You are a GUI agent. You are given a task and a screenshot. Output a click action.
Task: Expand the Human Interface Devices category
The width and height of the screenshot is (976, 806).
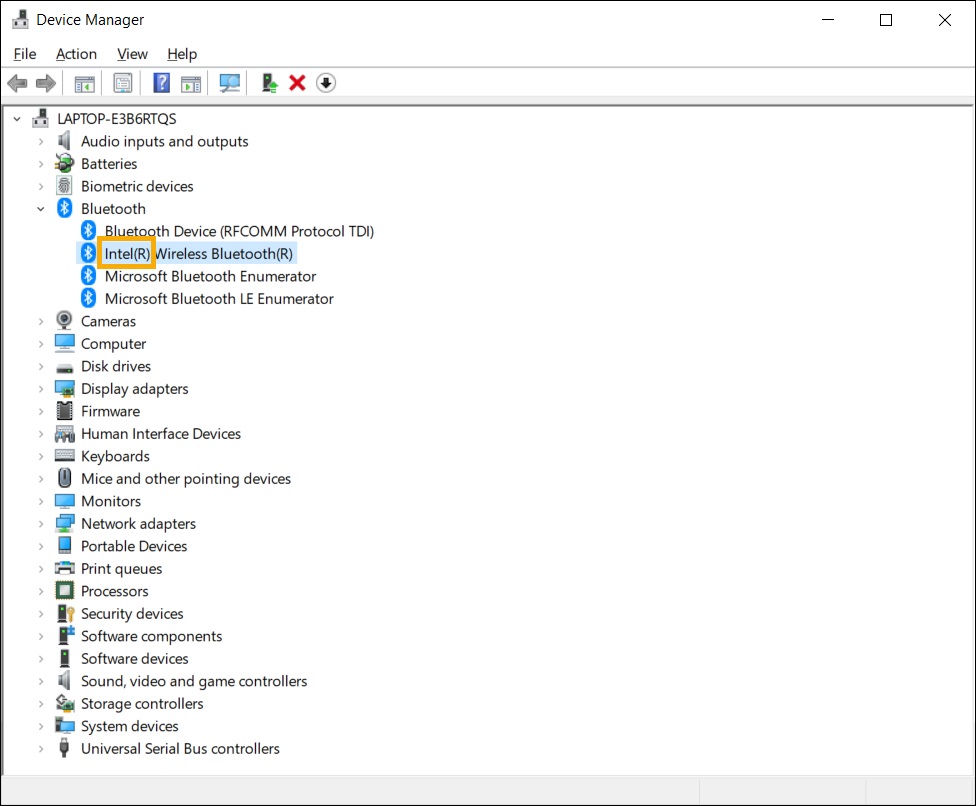pos(40,434)
